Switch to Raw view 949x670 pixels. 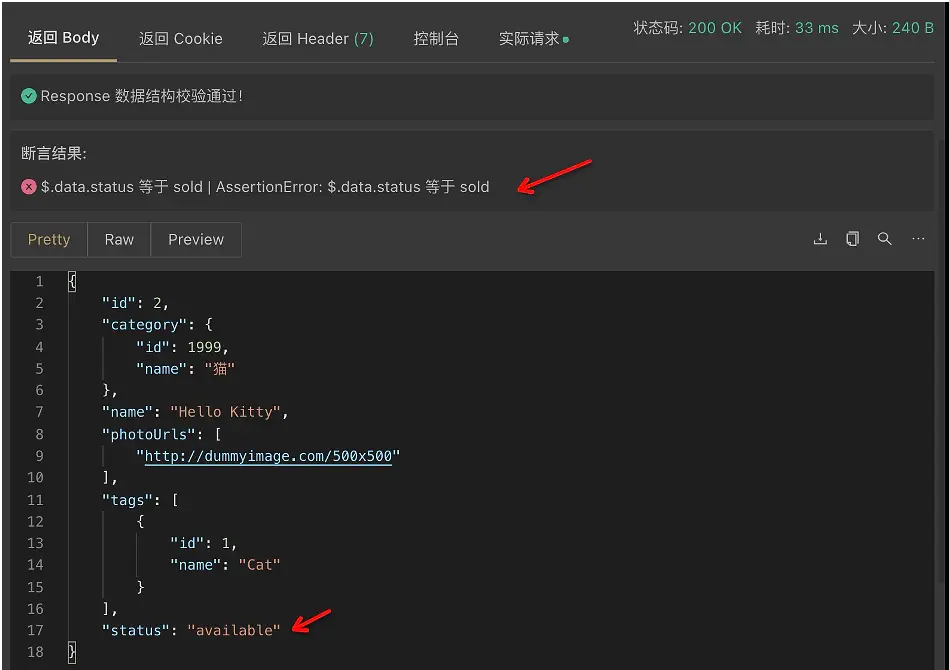[x=118, y=239]
